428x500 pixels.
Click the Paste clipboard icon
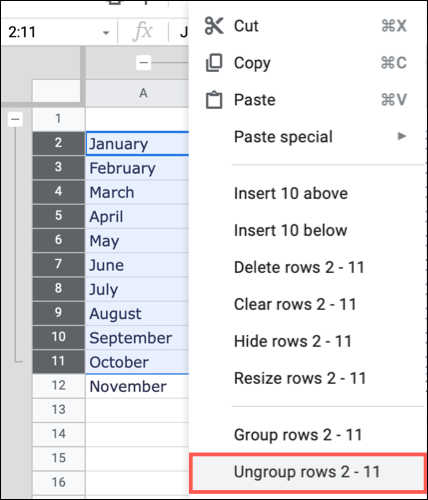click(x=214, y=100)
